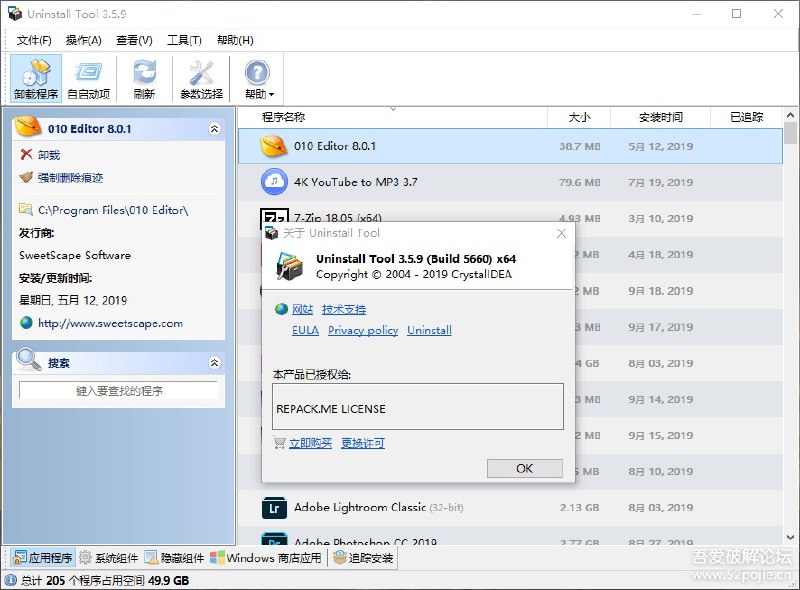This screenshot has width=800, height=590.
Task: Select the 卸载程序 toolbar icon
Action: pyautogui.click(x=36, y=77)
